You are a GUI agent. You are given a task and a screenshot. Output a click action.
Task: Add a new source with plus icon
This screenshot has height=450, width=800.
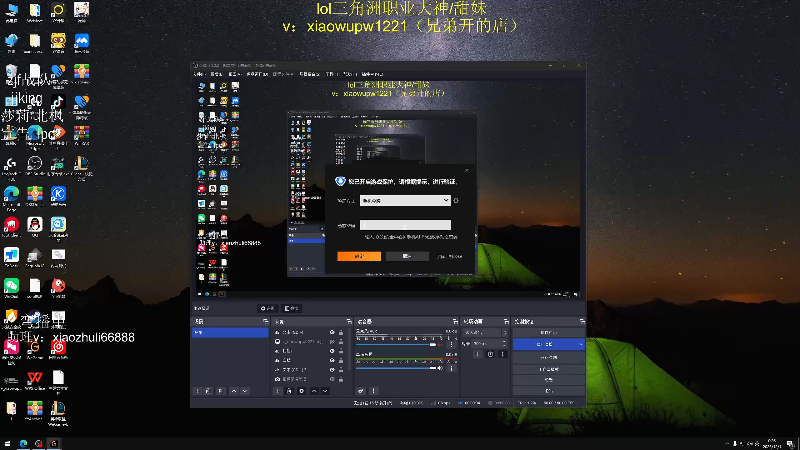277,391
